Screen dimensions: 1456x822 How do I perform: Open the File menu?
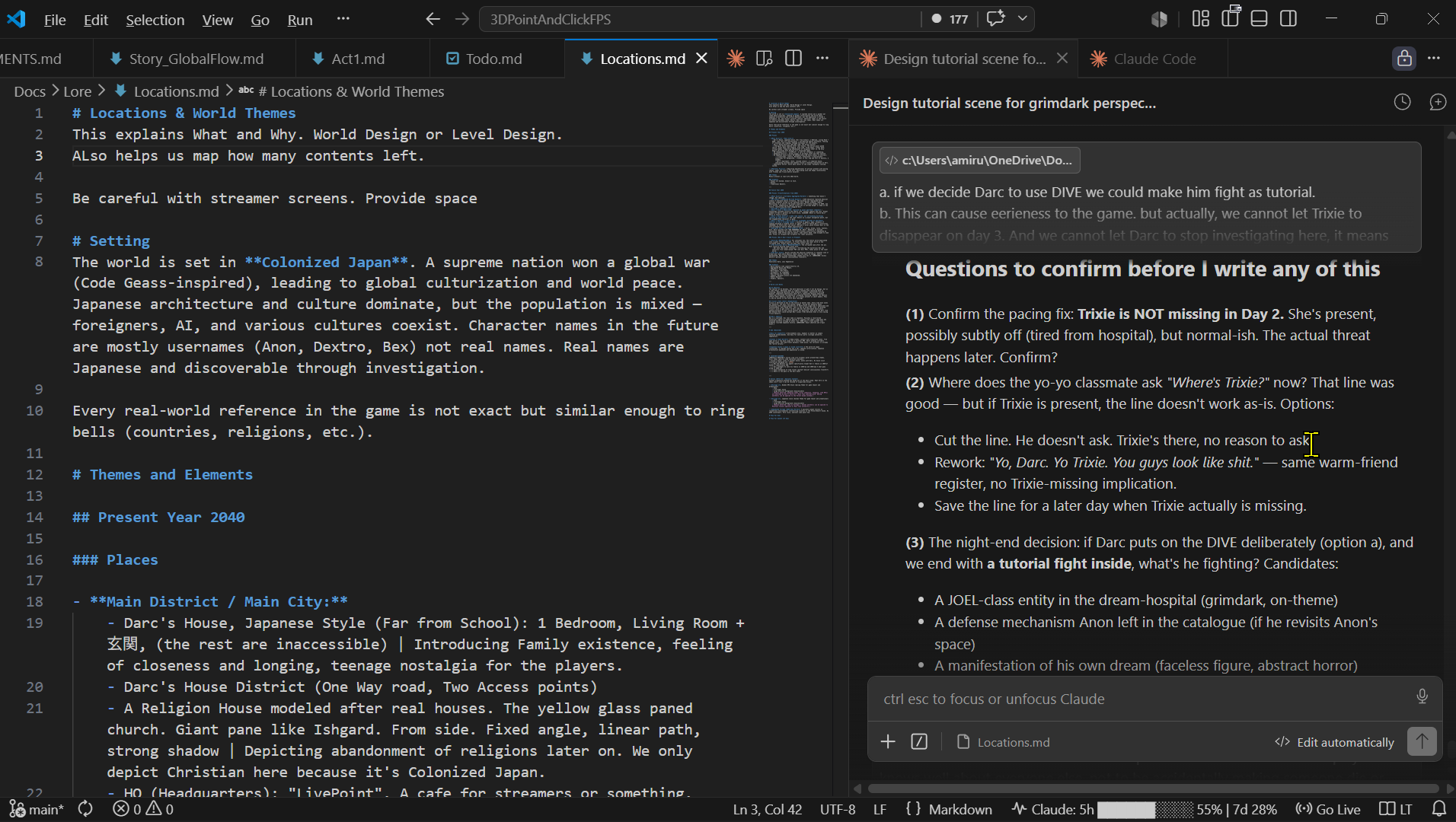(55, 19)
